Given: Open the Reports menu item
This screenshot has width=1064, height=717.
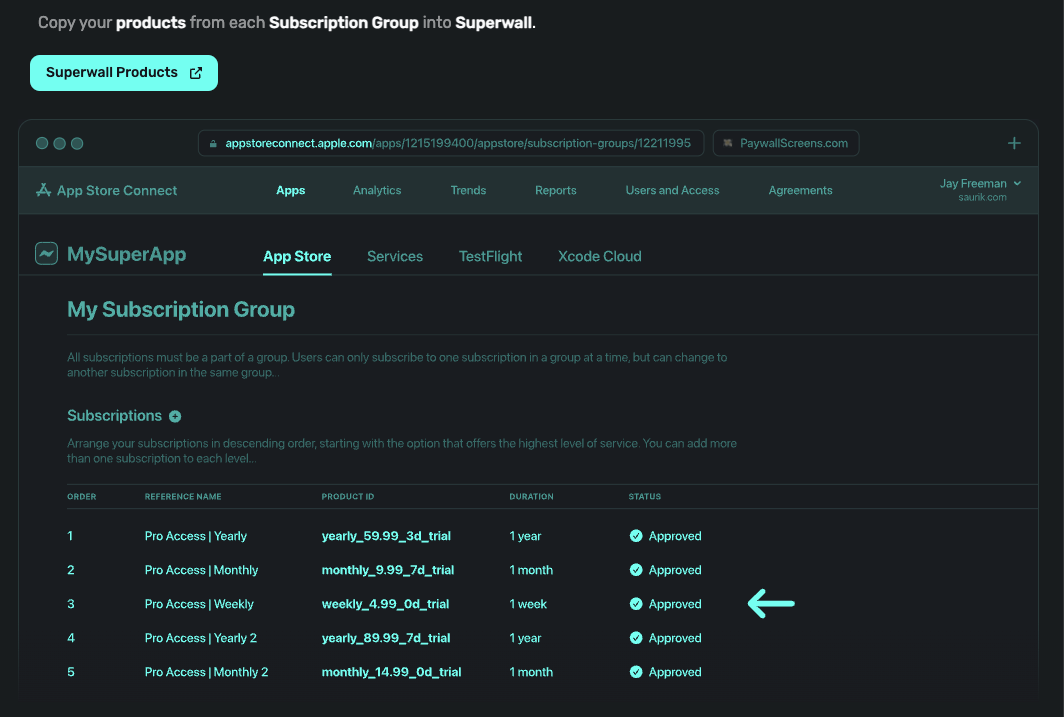Looking at the screenshot, I should 556,191.
